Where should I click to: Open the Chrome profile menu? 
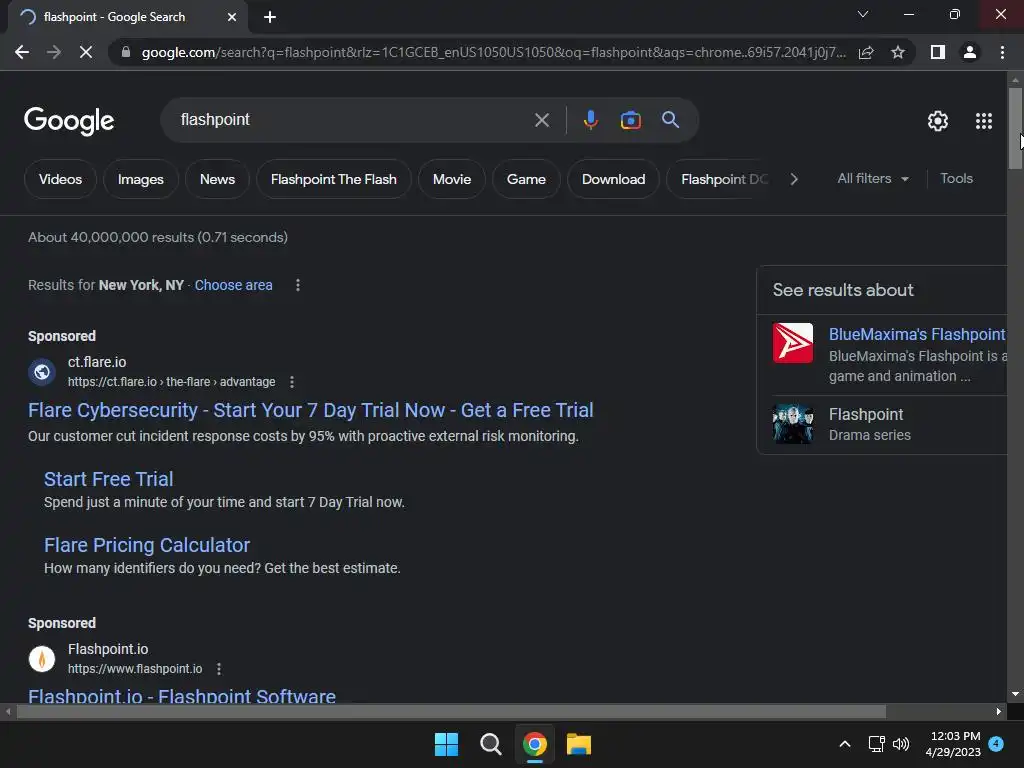tap(970, 52)
